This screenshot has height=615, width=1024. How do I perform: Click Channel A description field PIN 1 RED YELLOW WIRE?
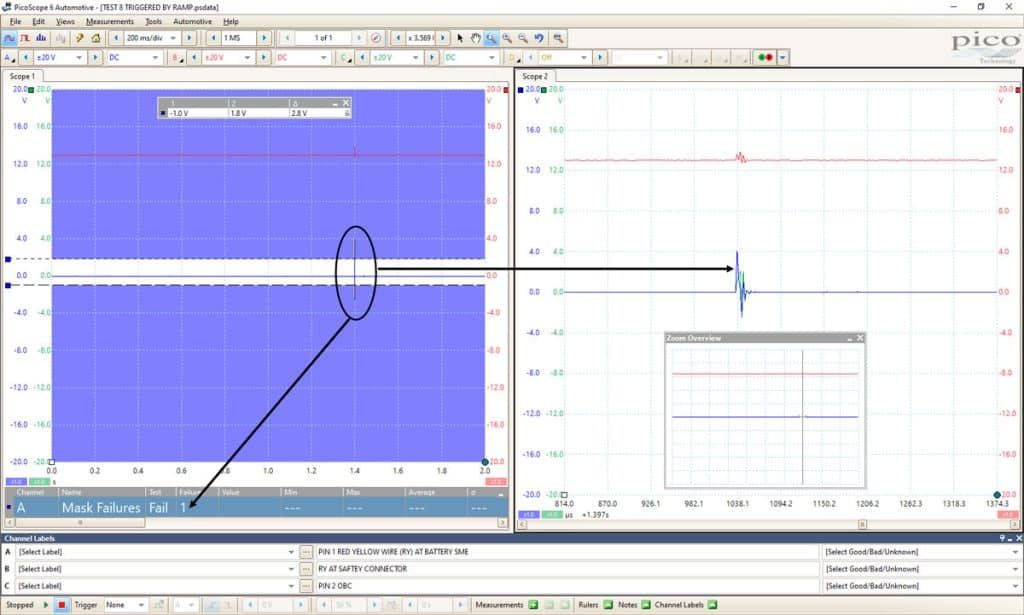567,552
